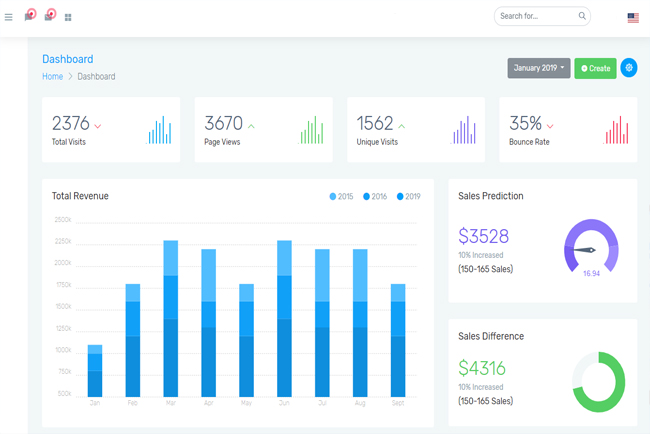Screen dimensions: 650x434
Task: Click the Sales Difference donut chart
Action: 598,382
